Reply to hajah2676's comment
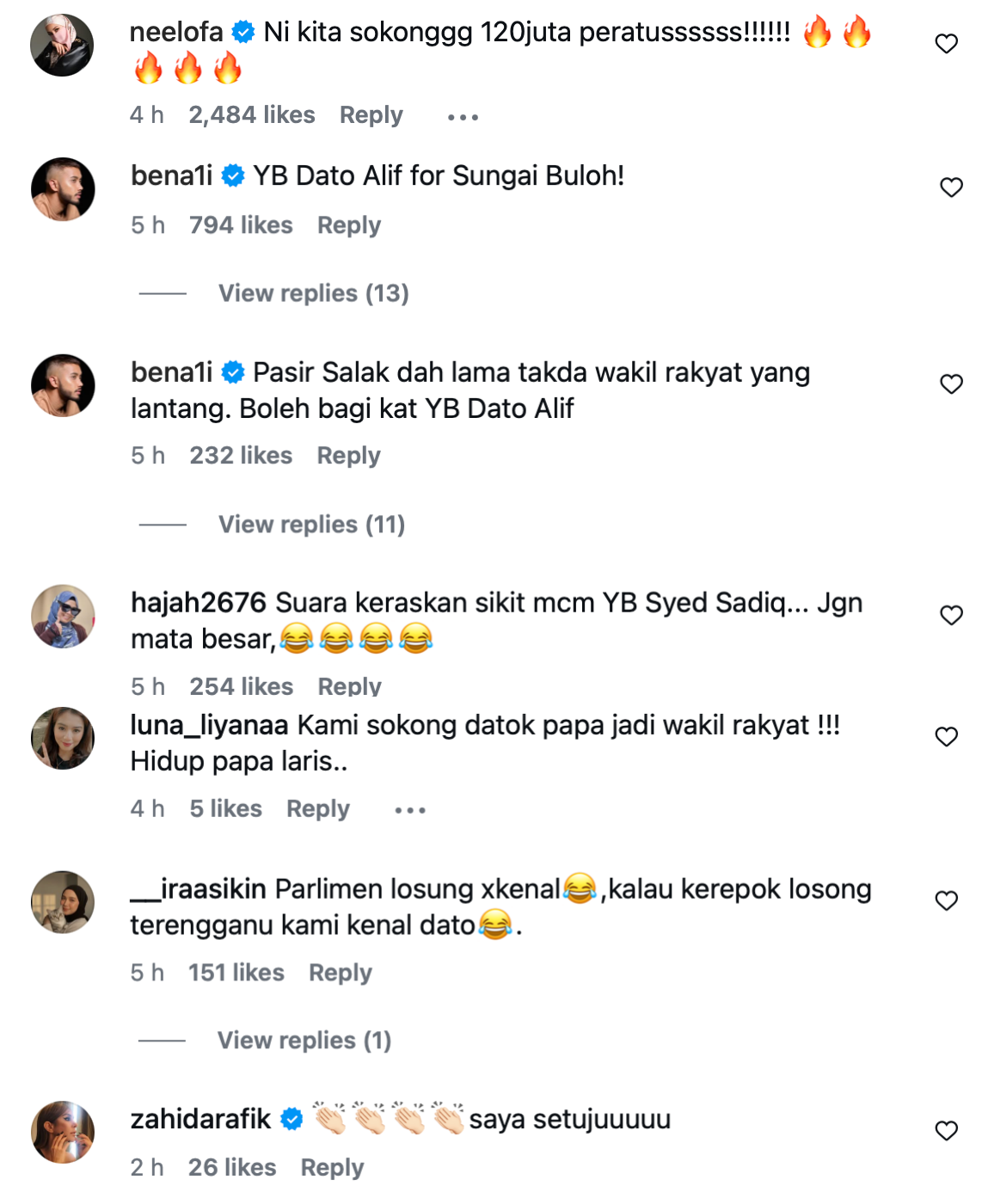 (349, 686)
